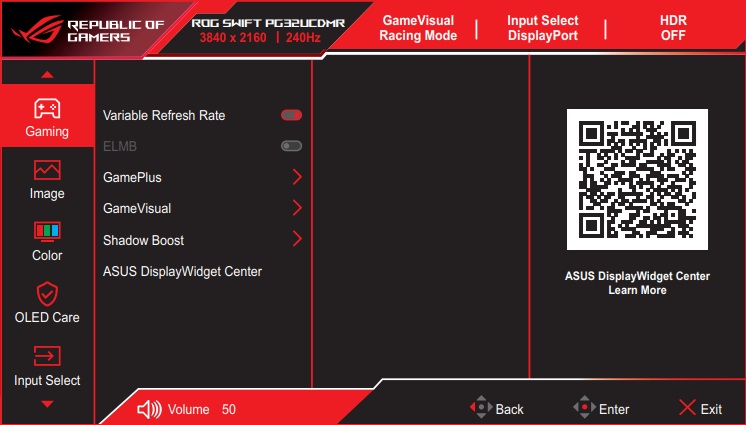
Task: Select the Gaming controller icon
Action: pyautogui.click(x=47, y=107)
